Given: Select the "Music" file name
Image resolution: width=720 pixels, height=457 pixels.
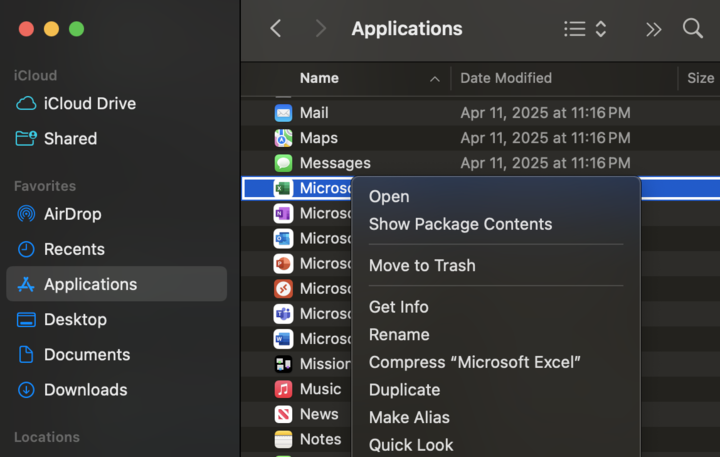Looking at the screenshot, I should coord(320,389).
